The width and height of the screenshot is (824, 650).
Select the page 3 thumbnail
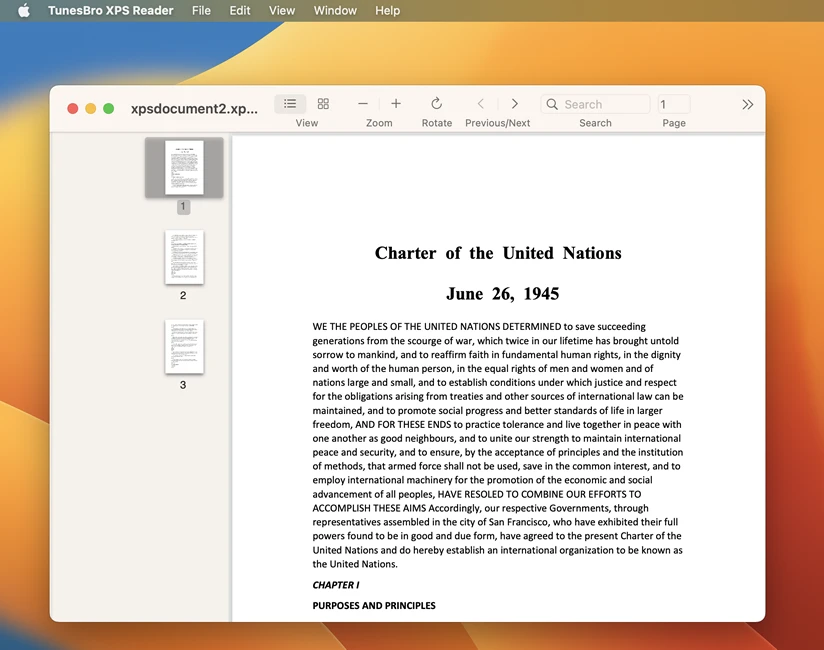[x=184, y=345]
